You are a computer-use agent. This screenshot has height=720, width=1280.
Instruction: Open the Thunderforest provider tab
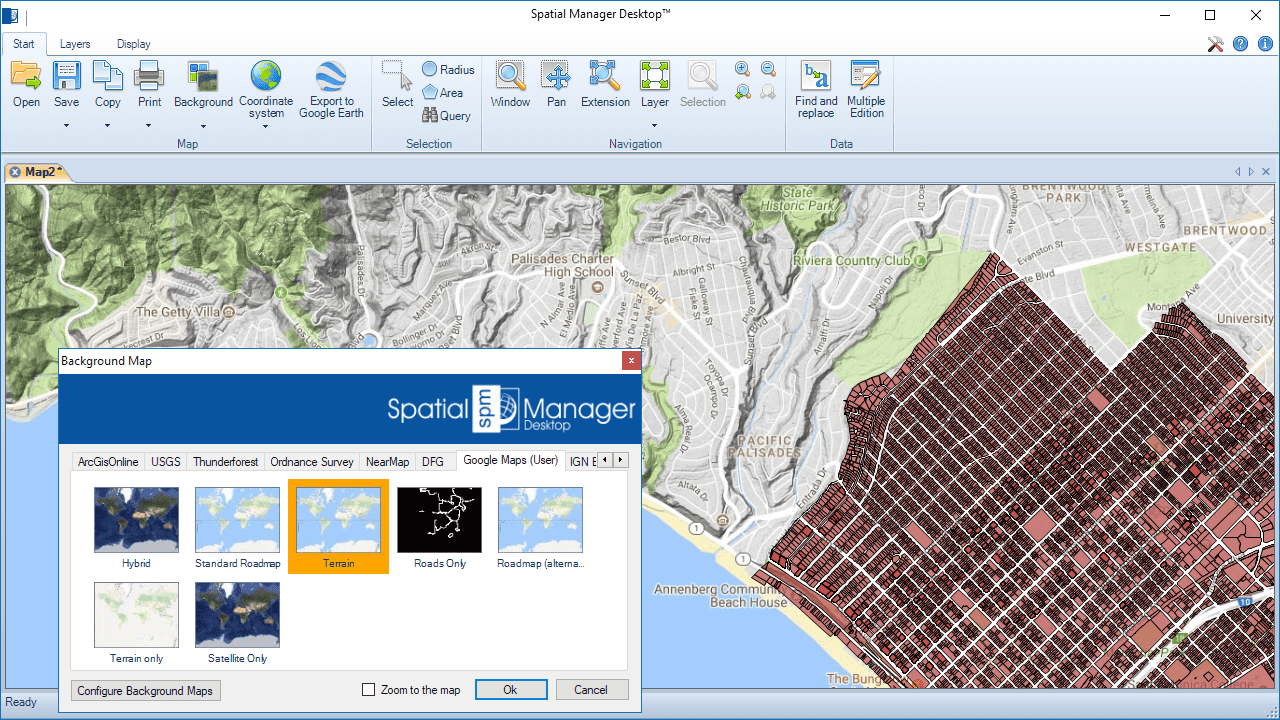point(226,461)
